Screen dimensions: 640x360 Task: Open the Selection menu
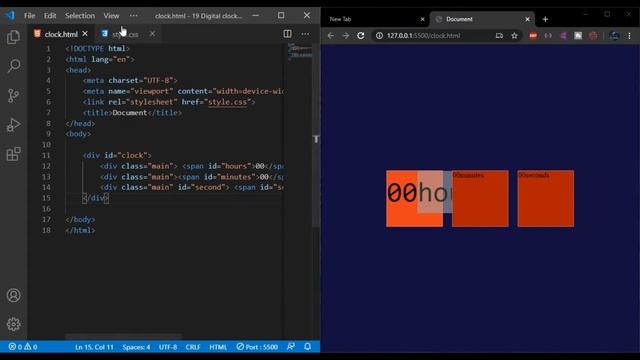(x=80, y=16)
